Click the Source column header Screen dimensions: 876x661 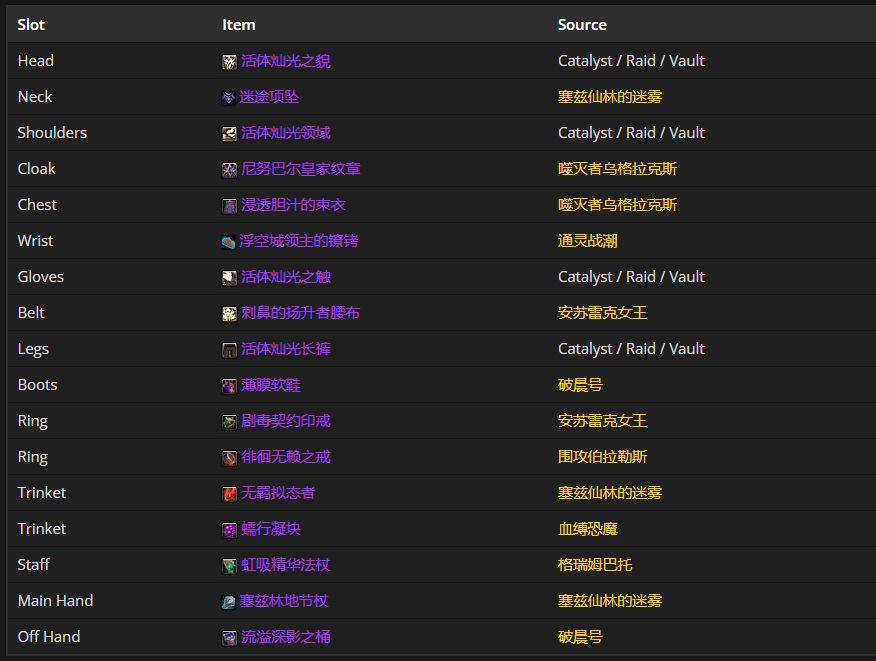point(582,24)
